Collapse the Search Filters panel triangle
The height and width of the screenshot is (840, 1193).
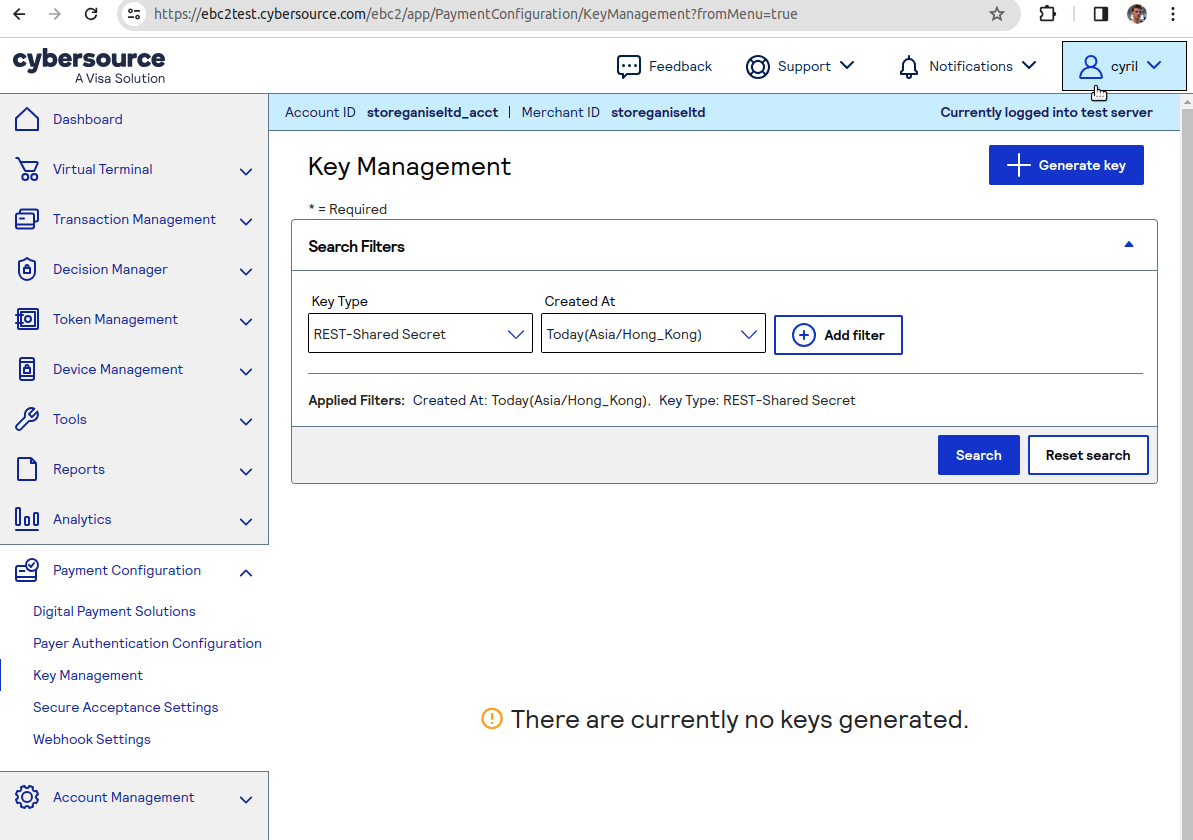1128,244
